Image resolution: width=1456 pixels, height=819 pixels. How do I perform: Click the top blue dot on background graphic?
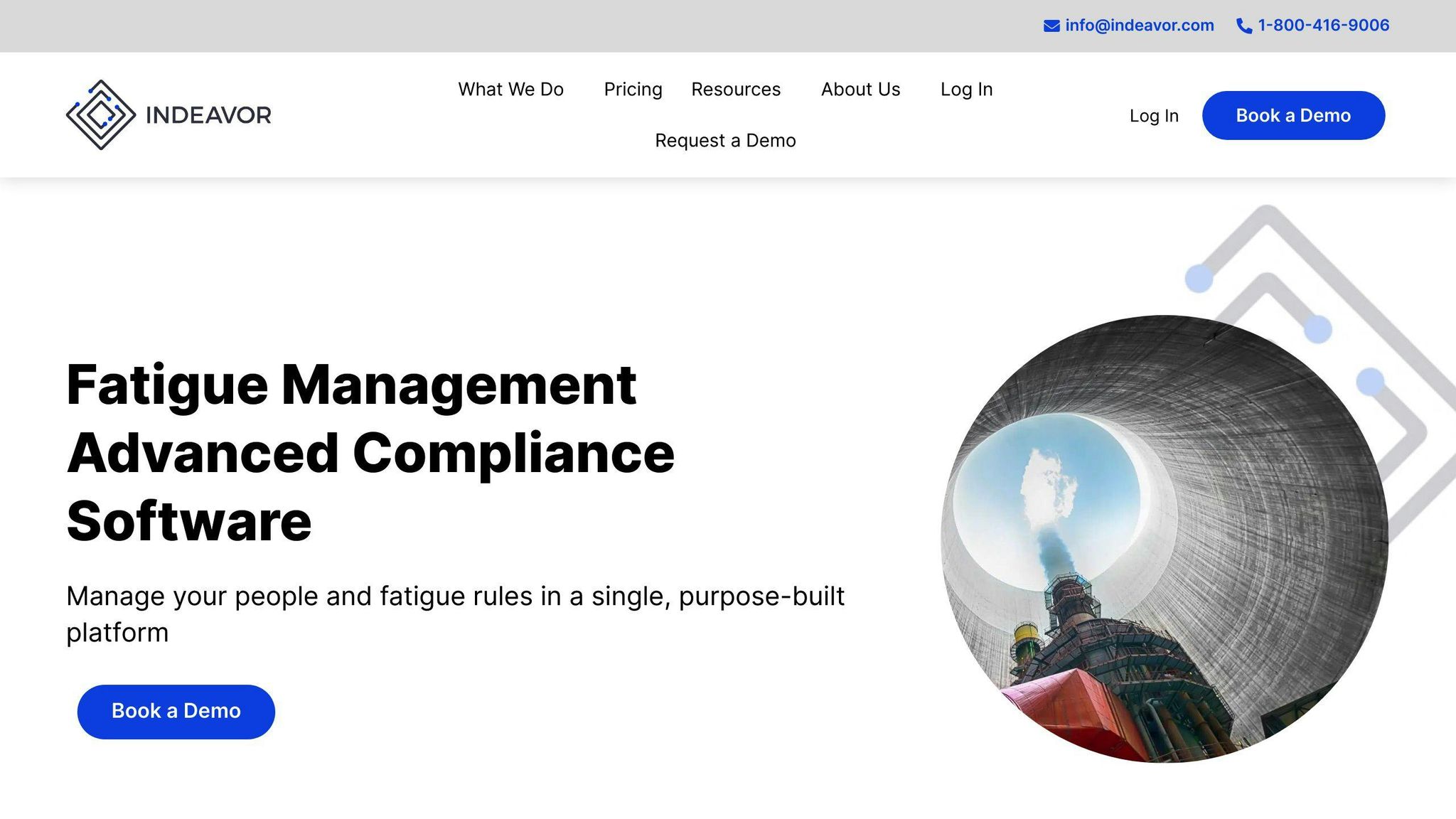[1199, 278]
